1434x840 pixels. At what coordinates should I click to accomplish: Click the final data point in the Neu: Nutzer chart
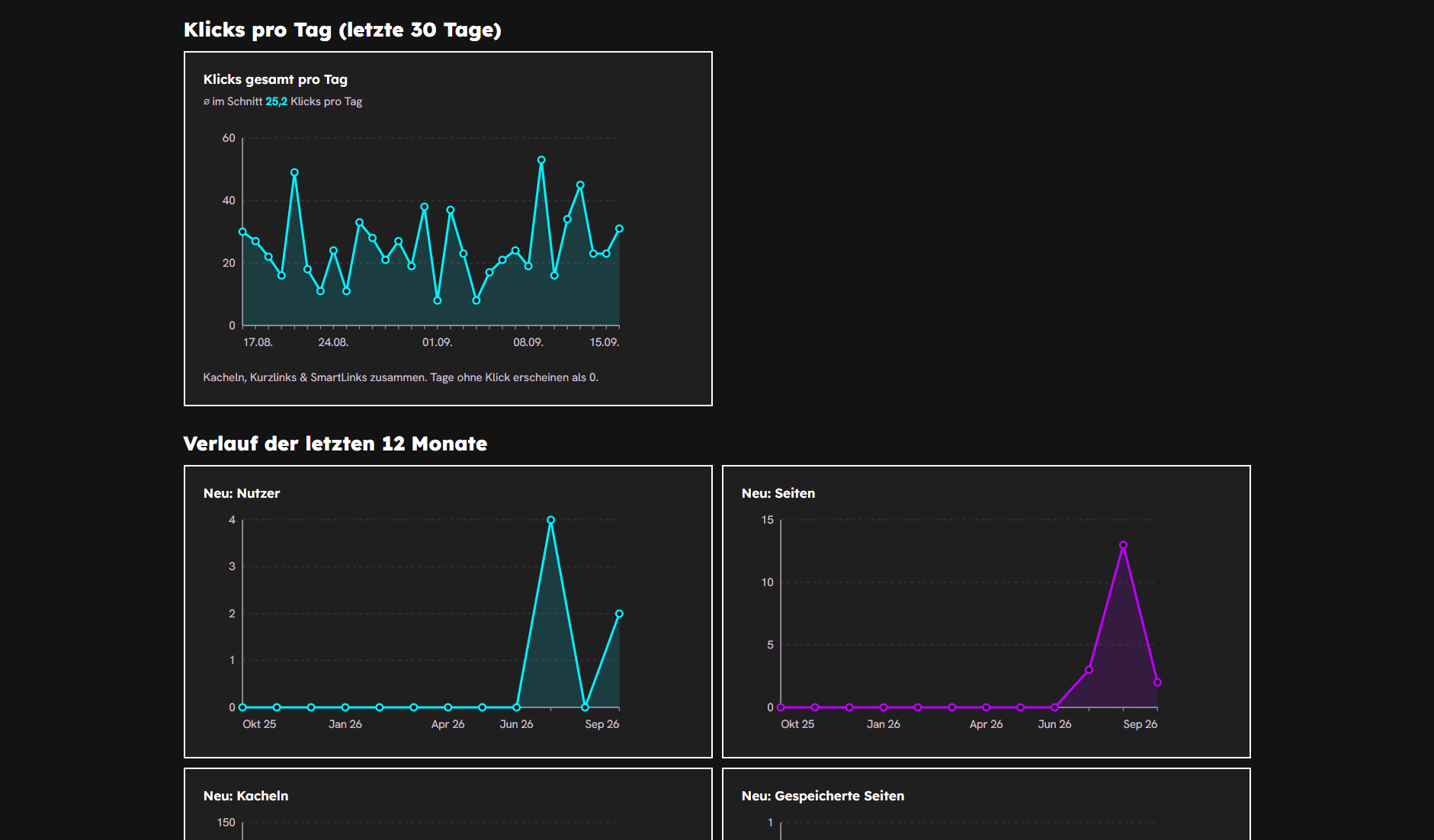619,614
